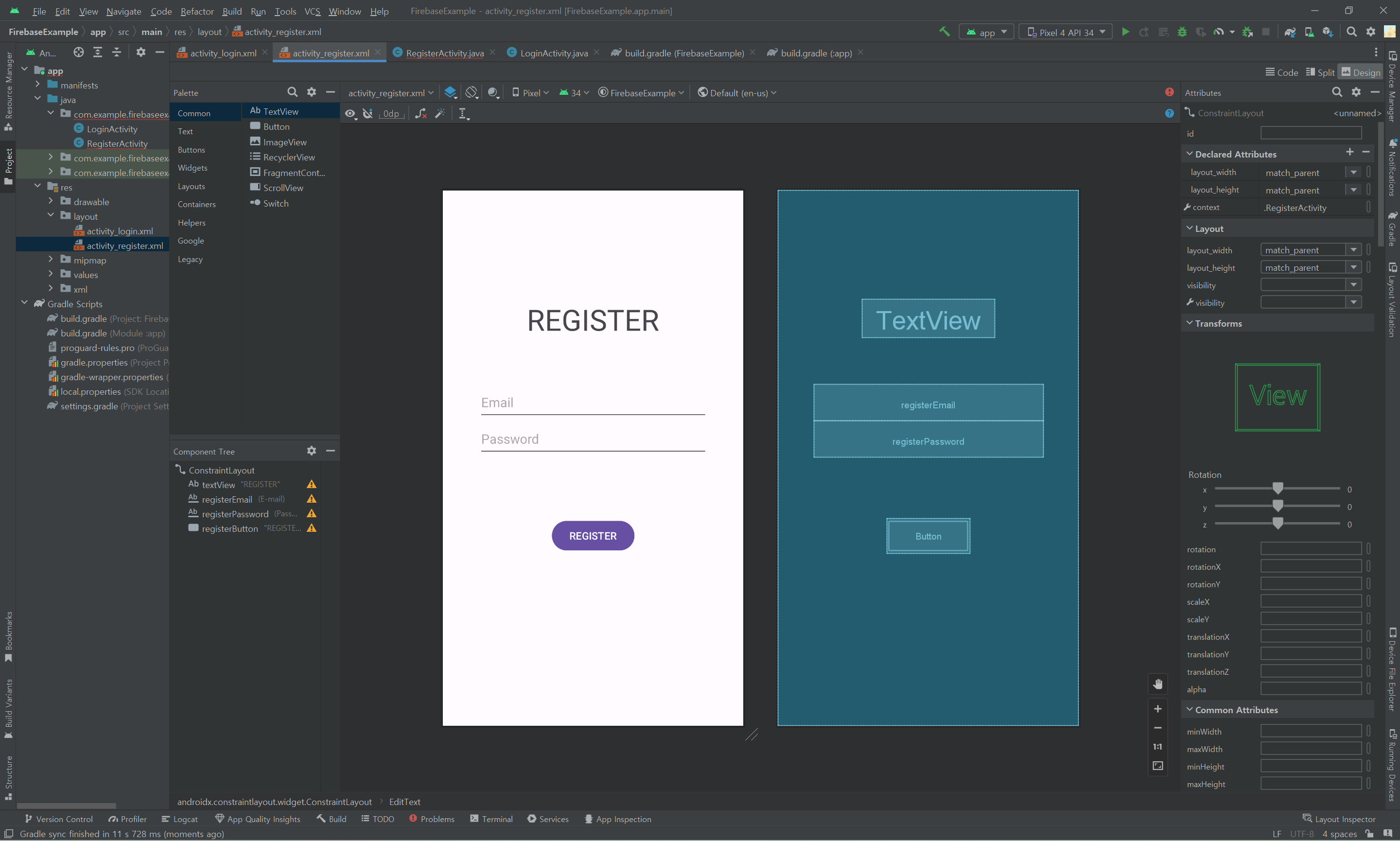Switch editor to Split view

click(1320, 72)
